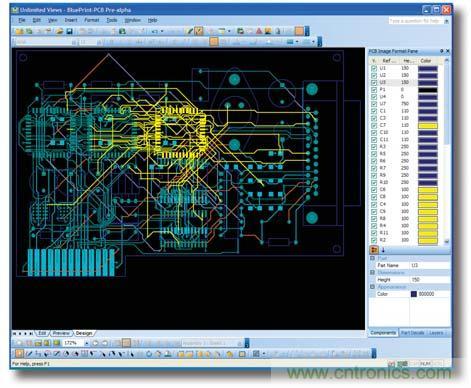Click the Height value field showing 150
This screenshot has width=471, height=388.
coord(429,280)
